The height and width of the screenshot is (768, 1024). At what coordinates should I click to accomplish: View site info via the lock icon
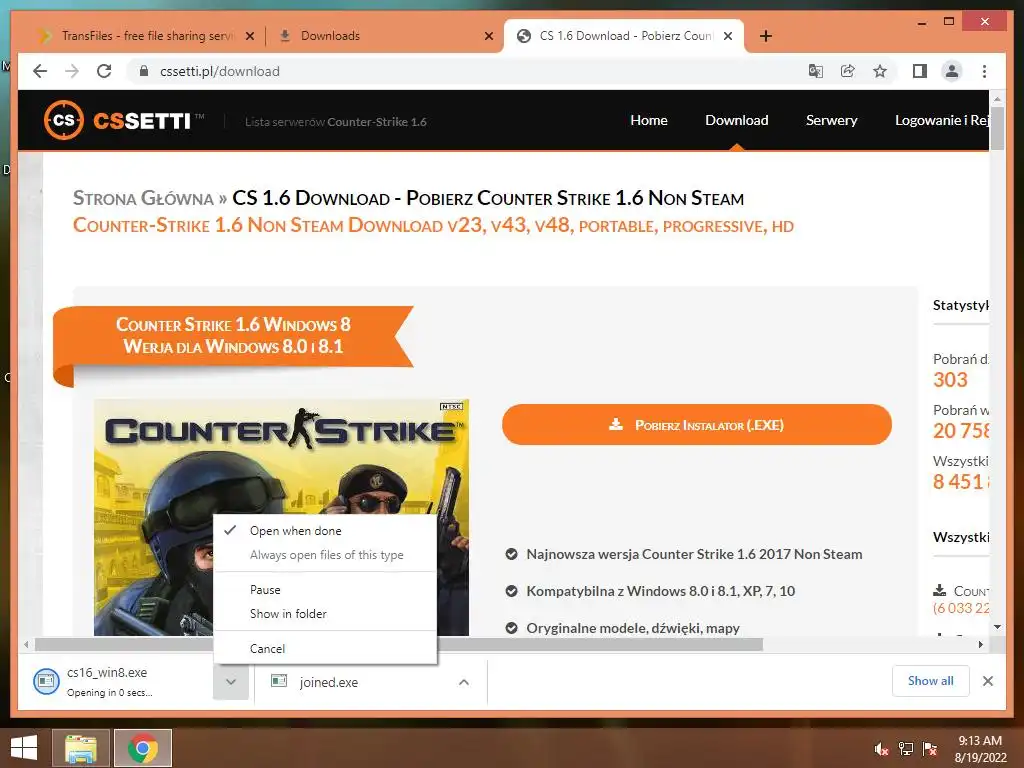[x=144, y=71]
